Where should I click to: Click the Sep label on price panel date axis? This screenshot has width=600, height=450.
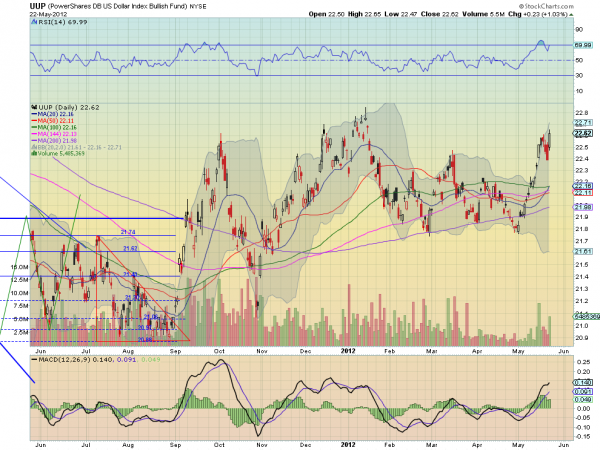(175, 351)
